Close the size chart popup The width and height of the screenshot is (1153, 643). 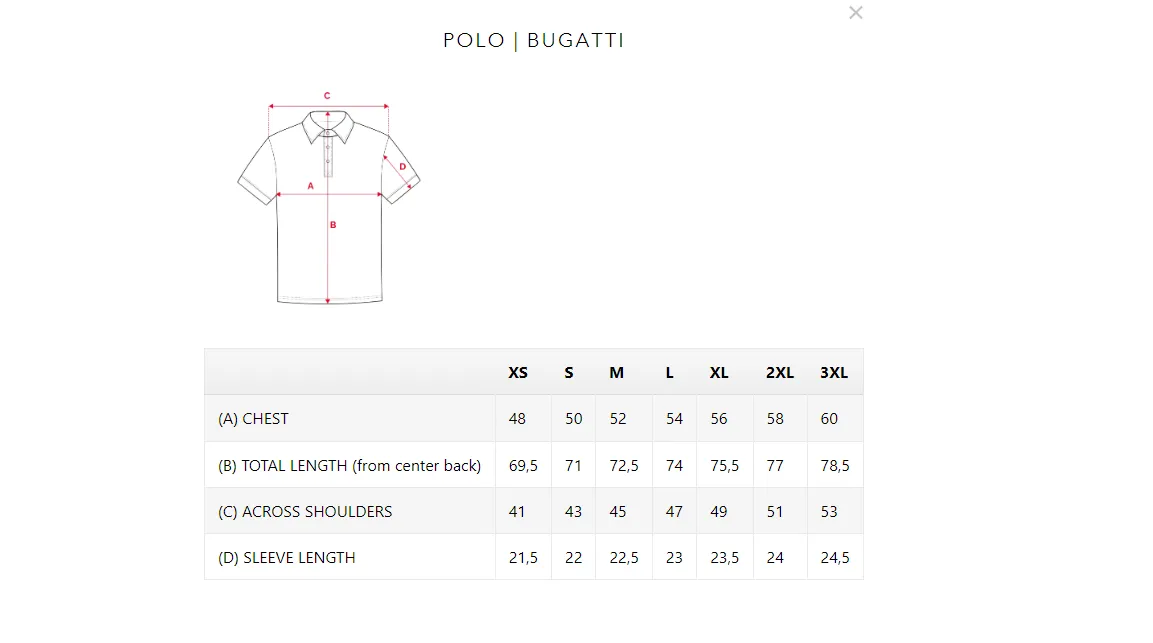coord(855,13)
